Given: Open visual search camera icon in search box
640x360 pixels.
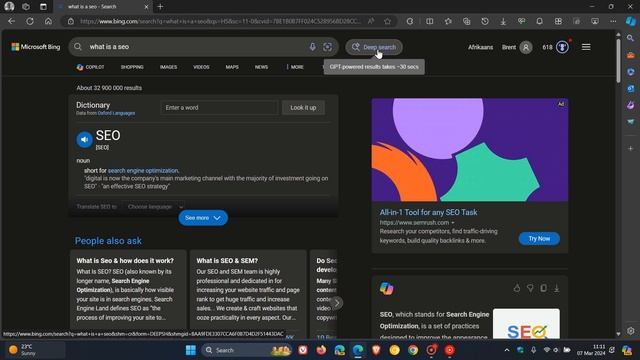Looking at the screenshot, I should point(327,47).
